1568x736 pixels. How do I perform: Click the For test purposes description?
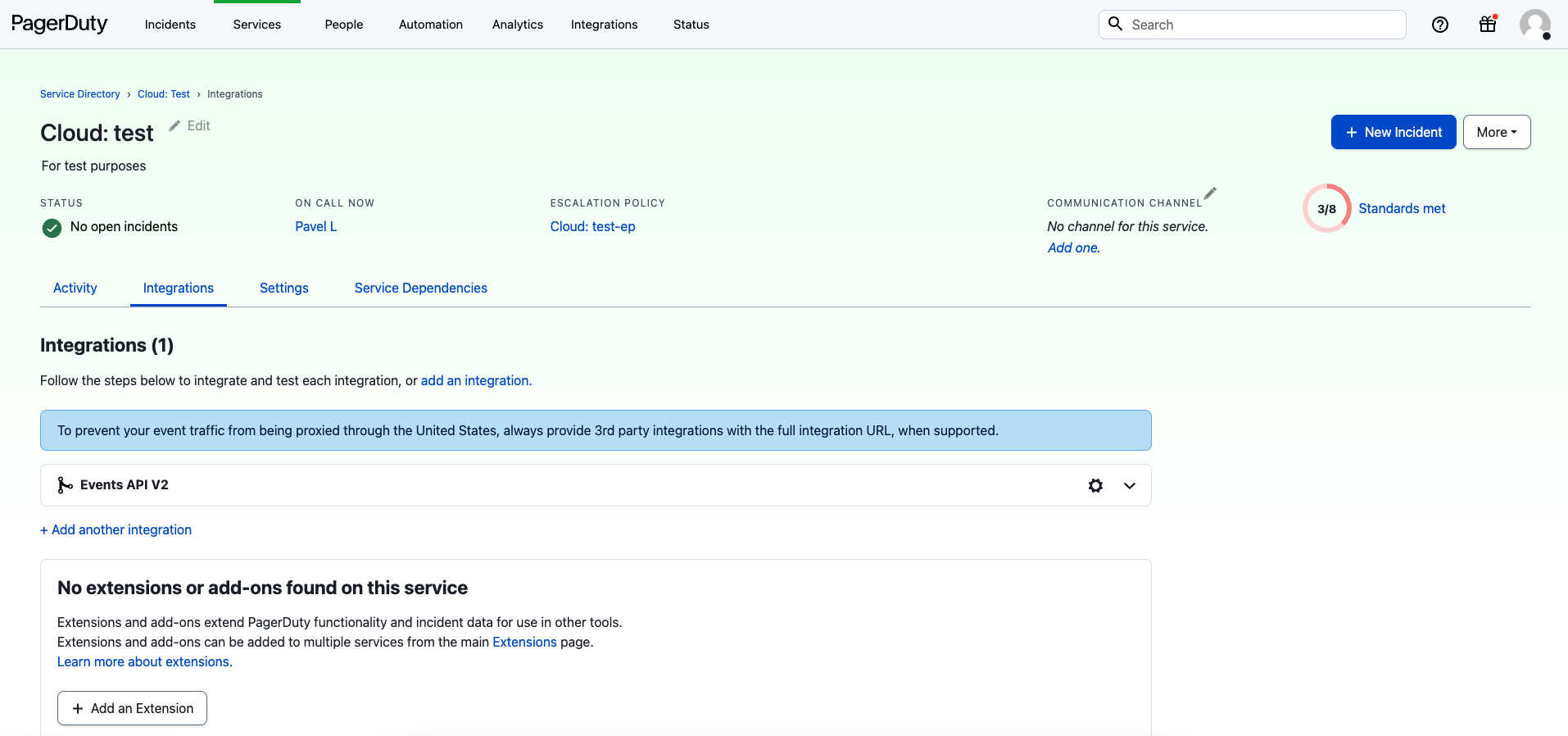(93, 166)
